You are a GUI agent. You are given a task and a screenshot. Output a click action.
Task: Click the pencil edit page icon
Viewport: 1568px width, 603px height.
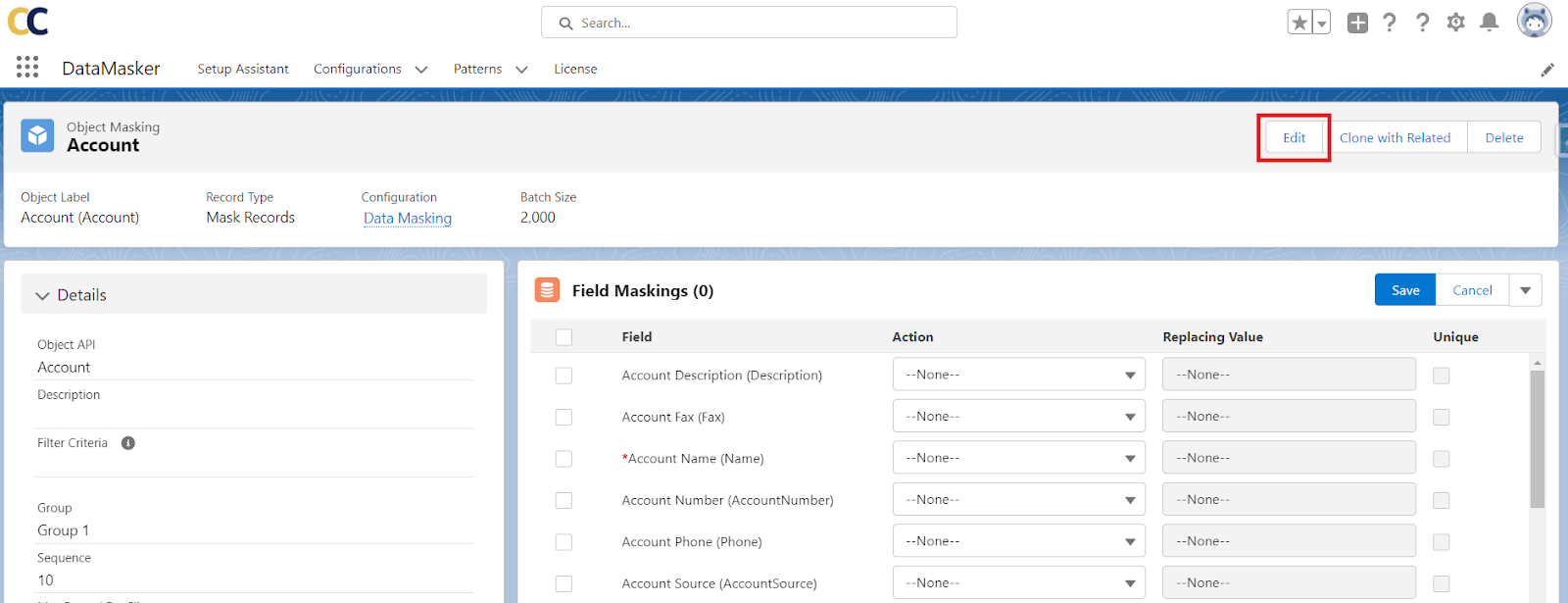[1547, 70]
